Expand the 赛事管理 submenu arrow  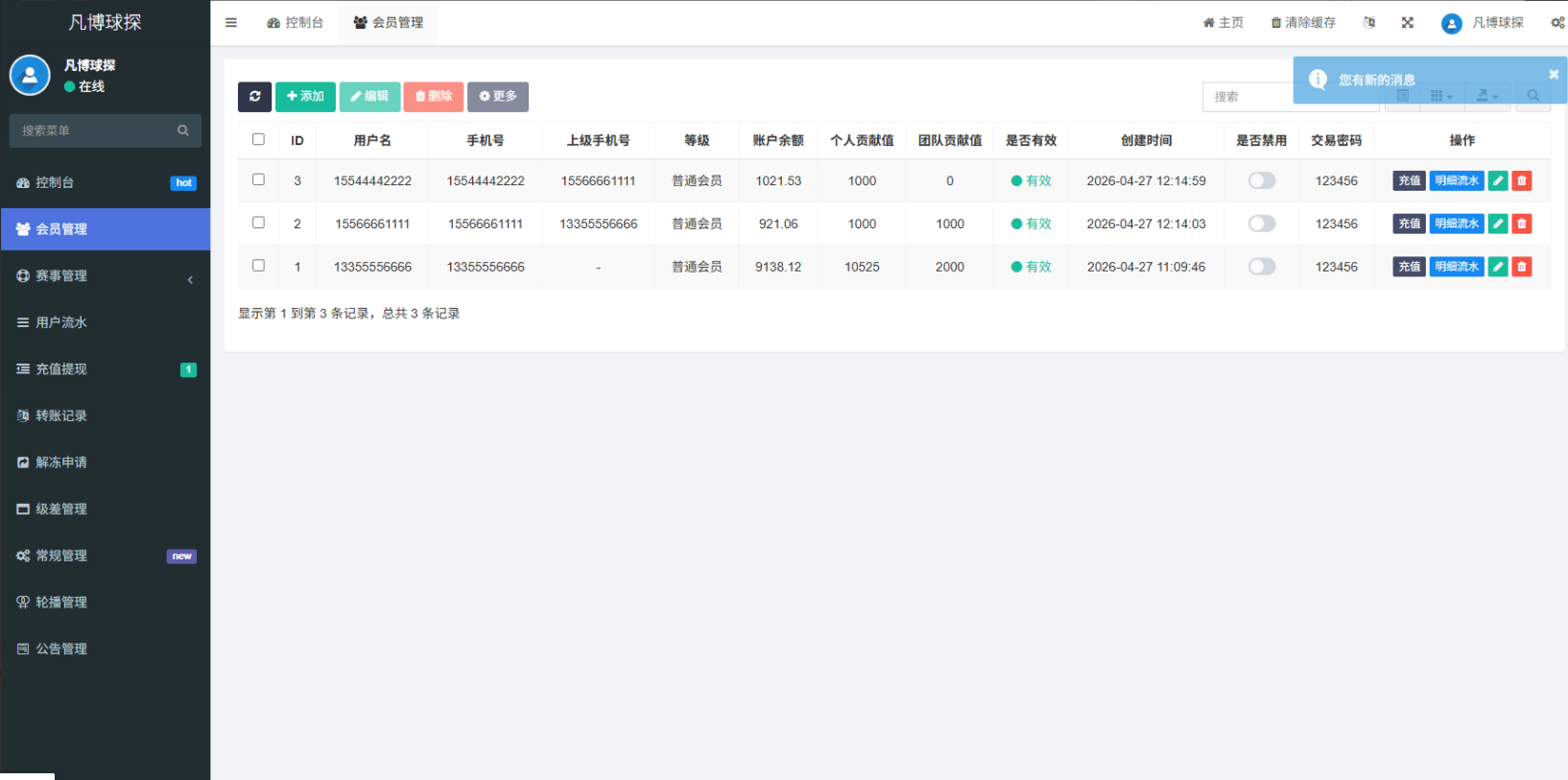(190, 279)
